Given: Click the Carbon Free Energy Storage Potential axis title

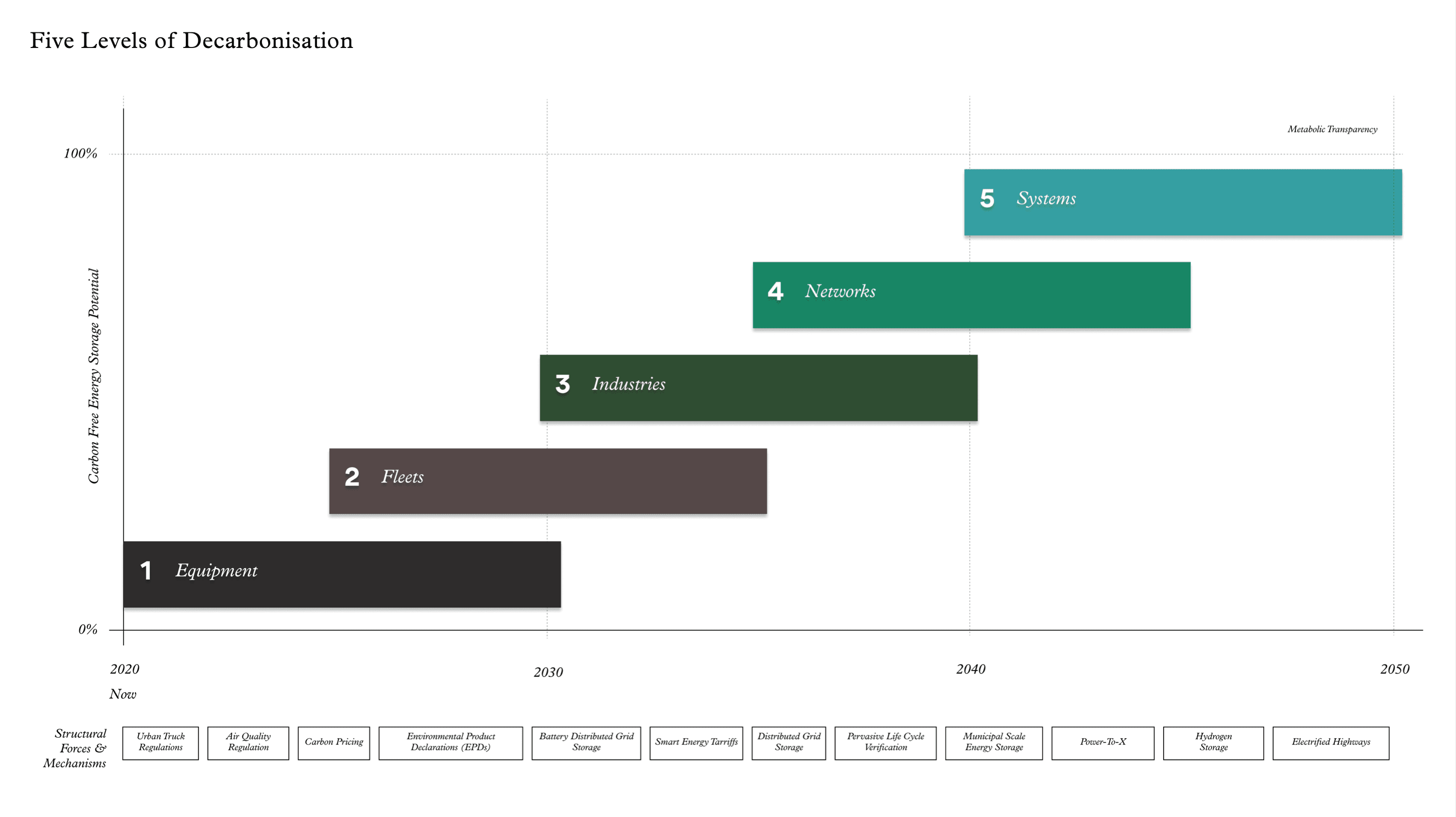Looking at the screenshot, I should coord(93,376).
